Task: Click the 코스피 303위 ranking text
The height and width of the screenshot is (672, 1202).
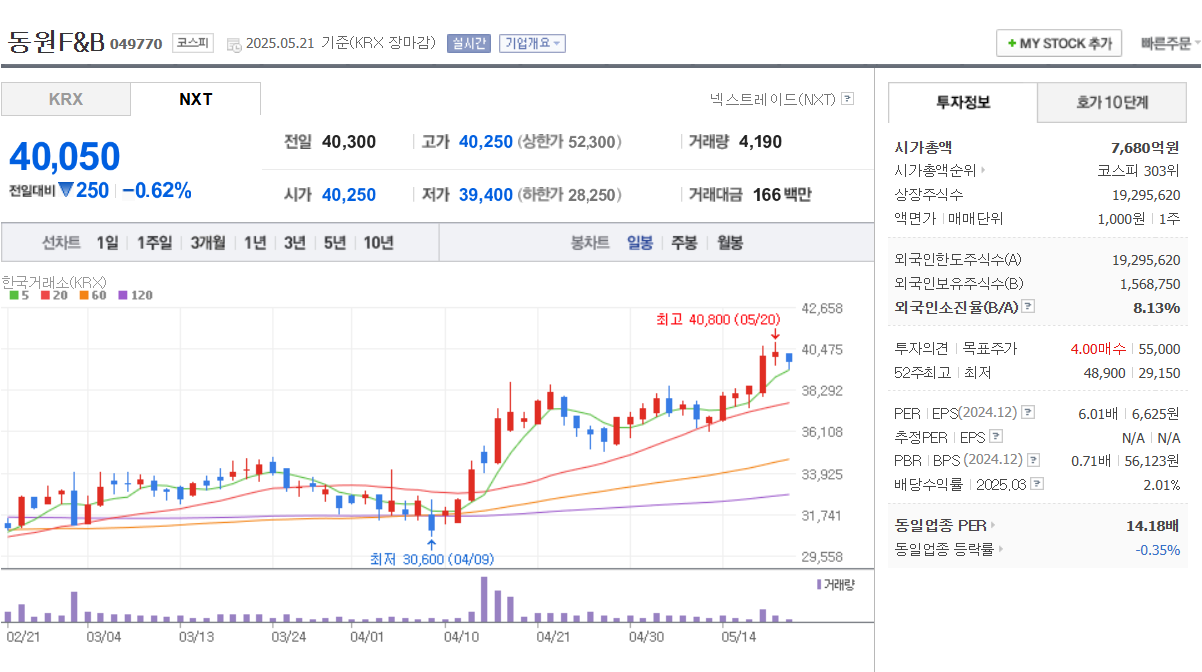Action: point(1138,171)
